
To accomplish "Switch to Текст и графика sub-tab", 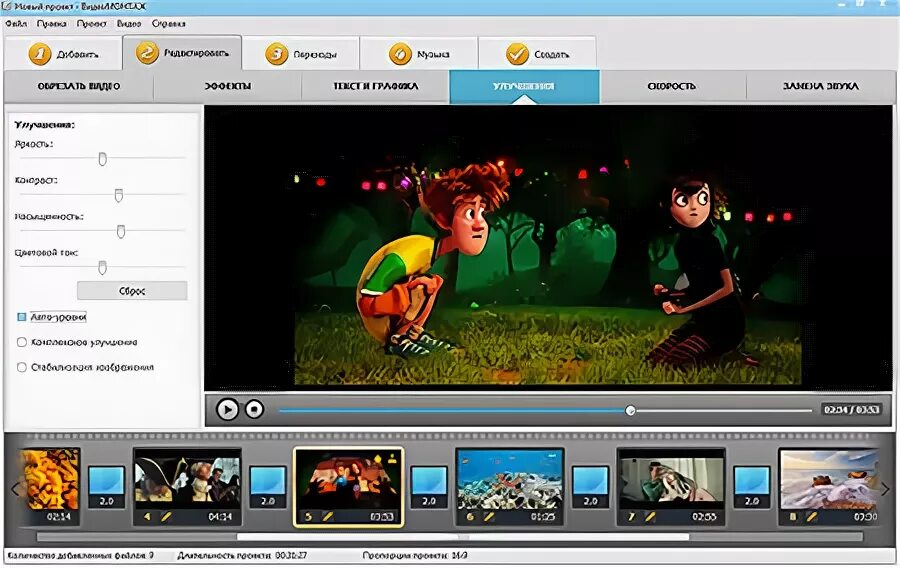I will pos(375,86).
